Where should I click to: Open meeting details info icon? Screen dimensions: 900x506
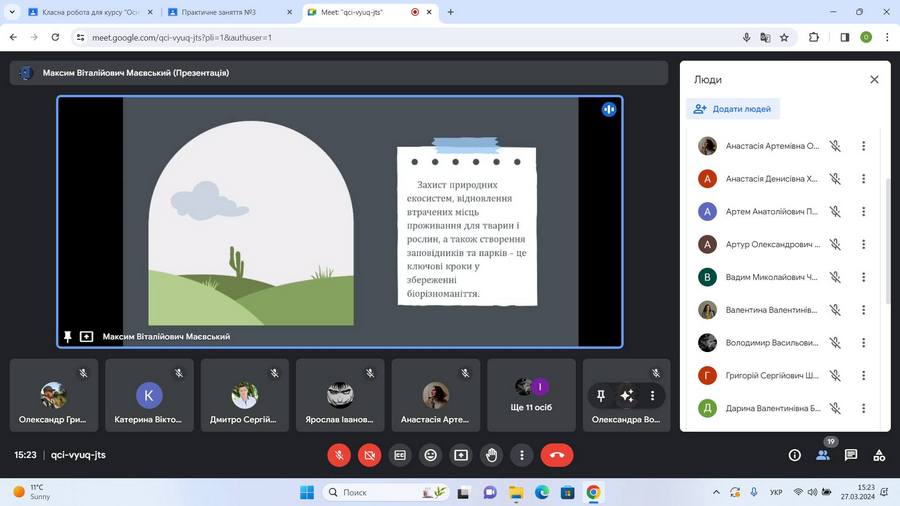pos(794,455)
